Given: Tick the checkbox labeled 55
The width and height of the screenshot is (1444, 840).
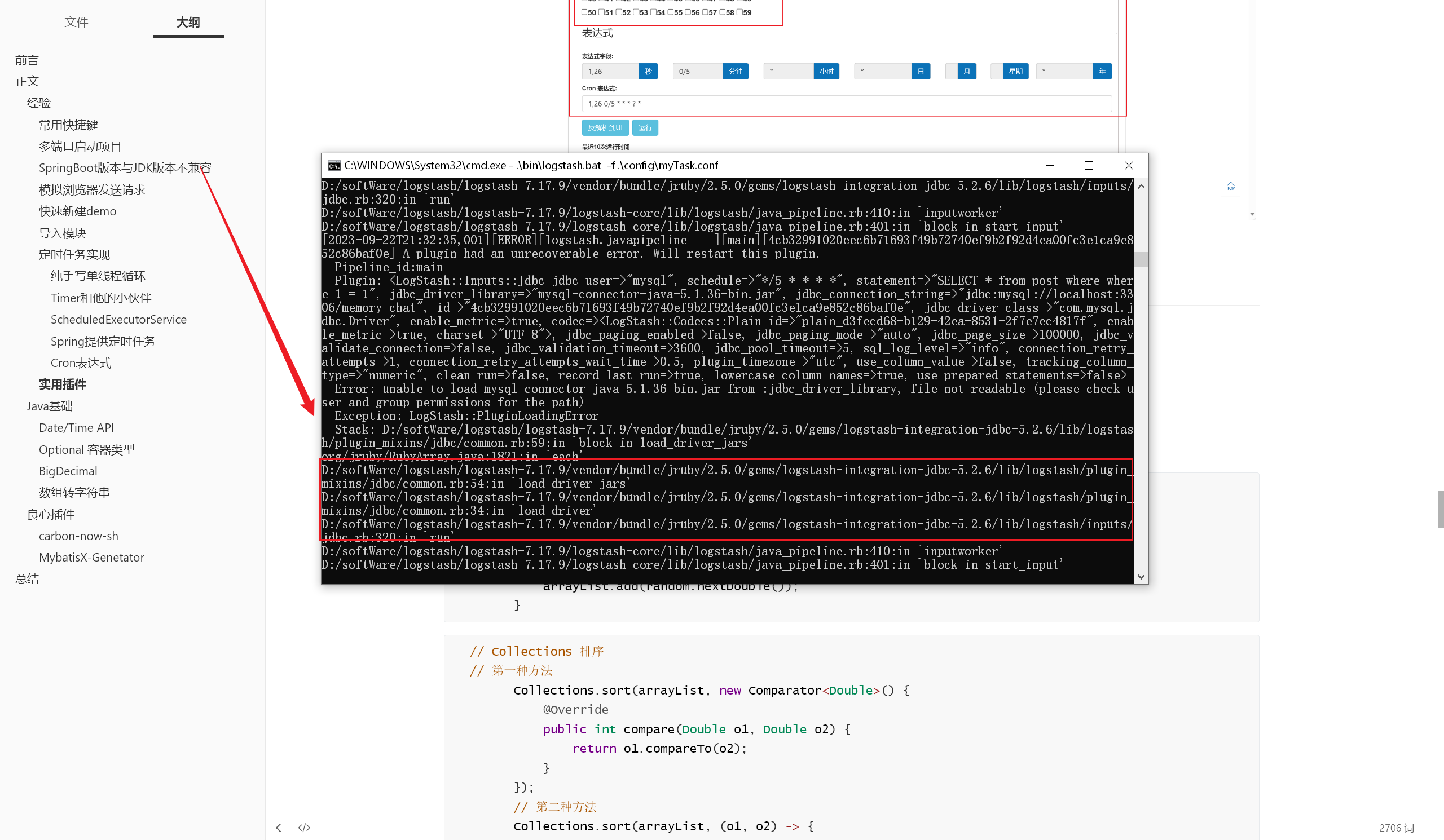Looking at the screenshot, I should coord(671,12).
